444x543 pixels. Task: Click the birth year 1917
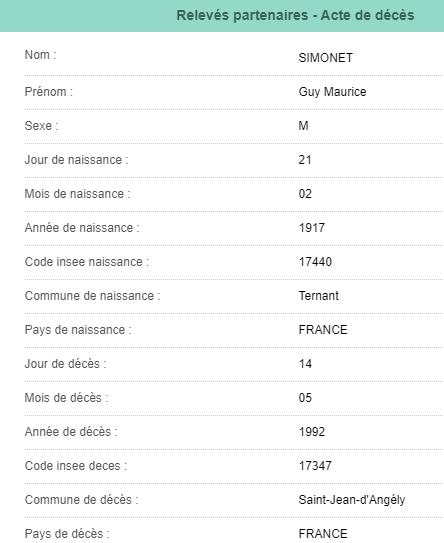(312, 228)
